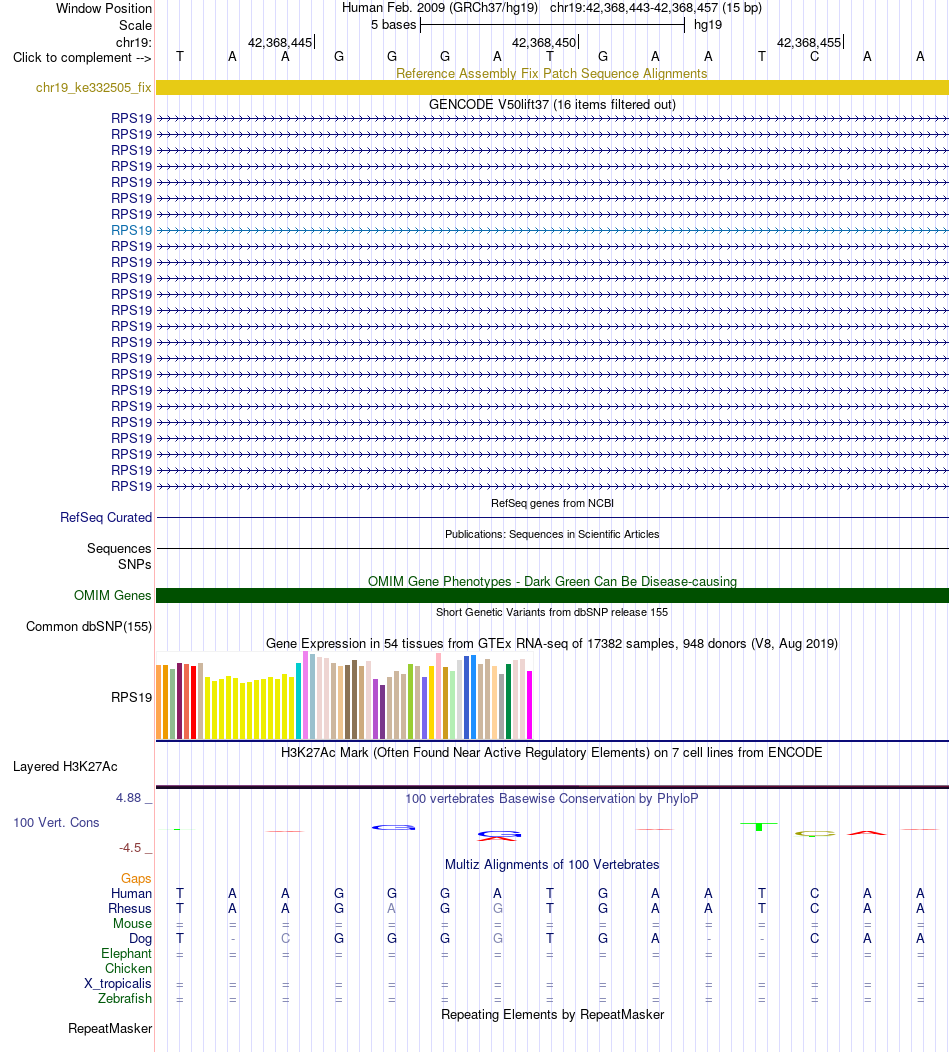The image size is (950, 1052).
Task: Click the 'Rhesus' species row label
Action: [130, 908]
